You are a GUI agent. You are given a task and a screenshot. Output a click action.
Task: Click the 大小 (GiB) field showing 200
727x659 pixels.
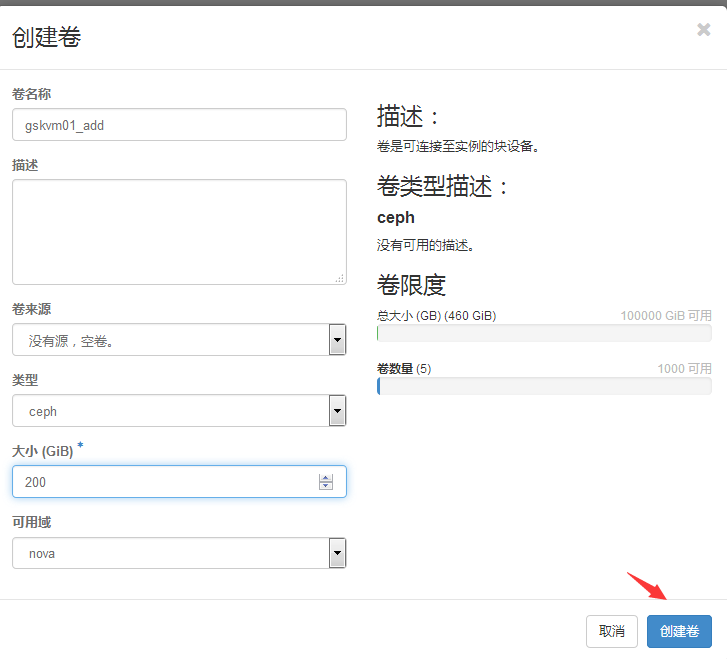tap(165, 482)
